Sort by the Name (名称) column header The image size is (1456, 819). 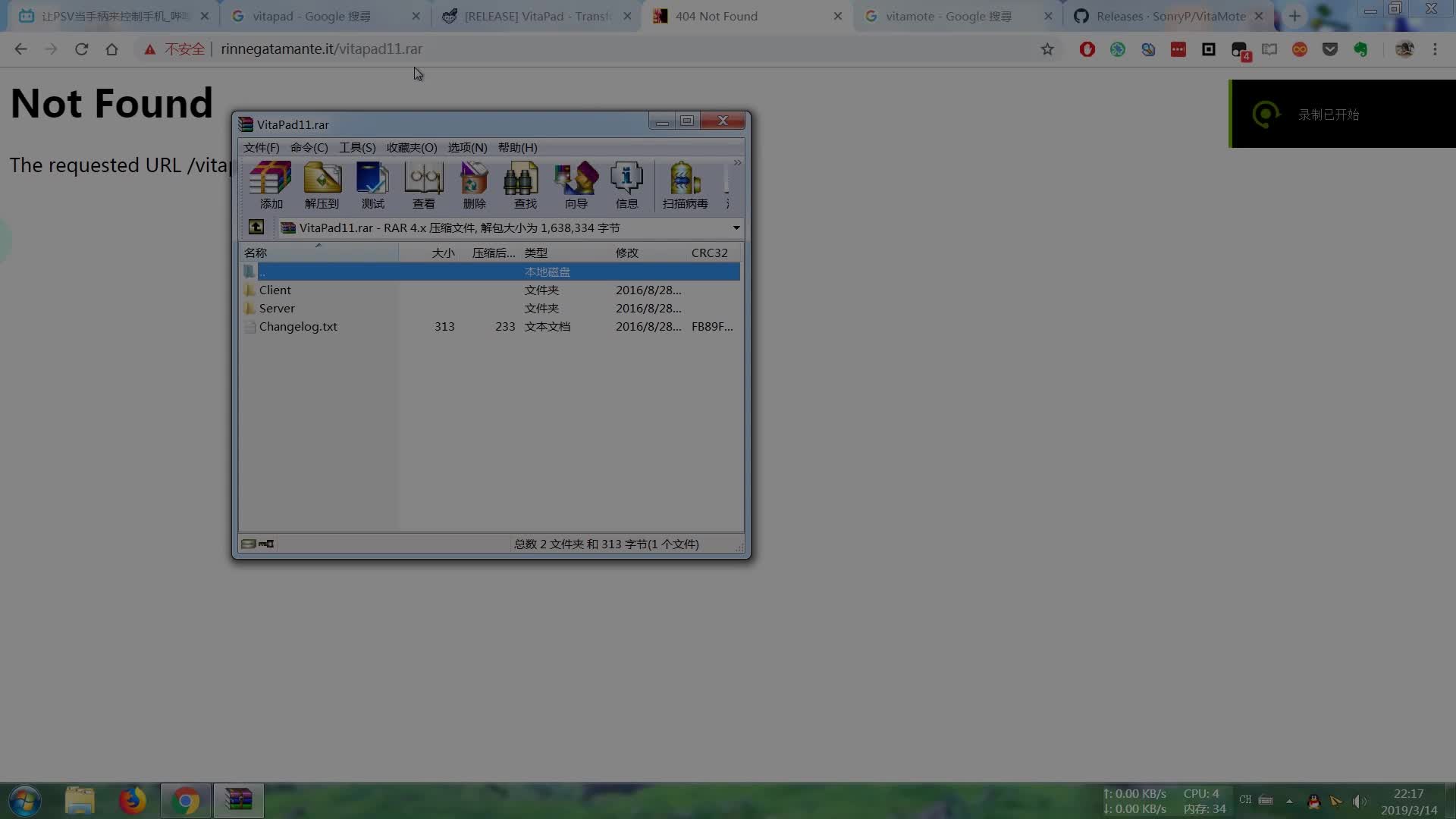[x=318, y=253]
